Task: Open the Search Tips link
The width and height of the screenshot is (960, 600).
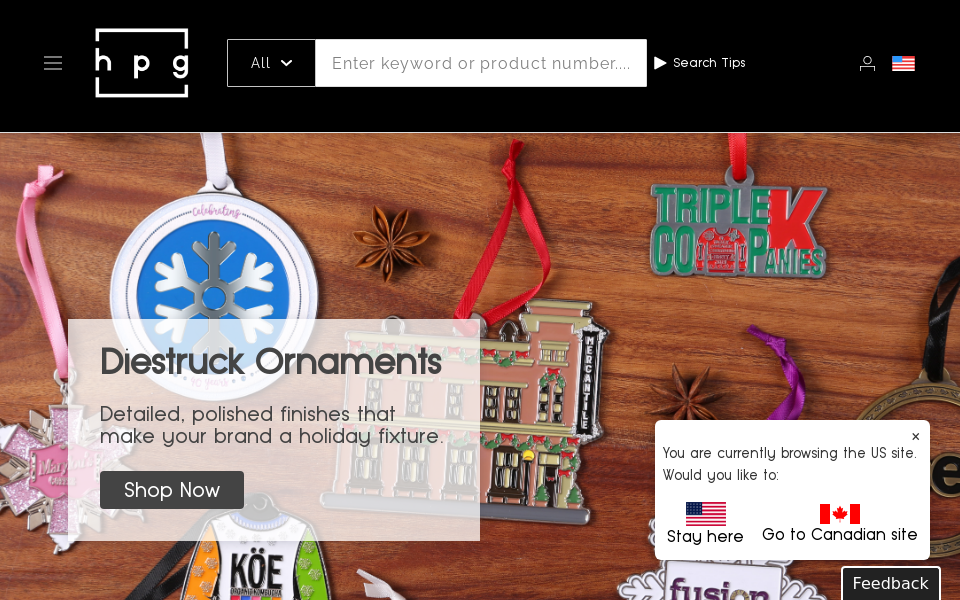Action: point(709,63)
